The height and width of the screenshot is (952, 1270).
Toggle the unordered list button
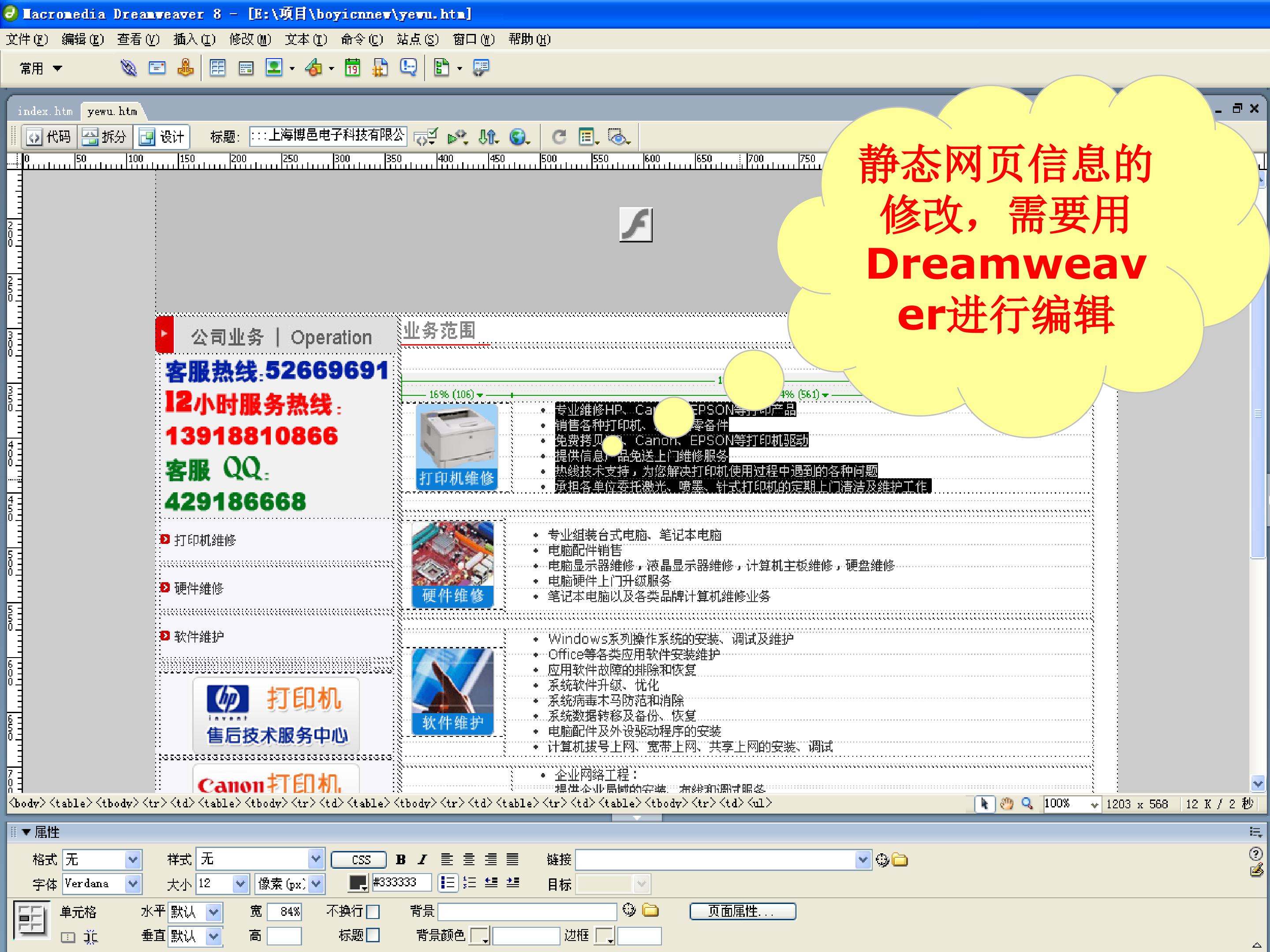[448, 882]
